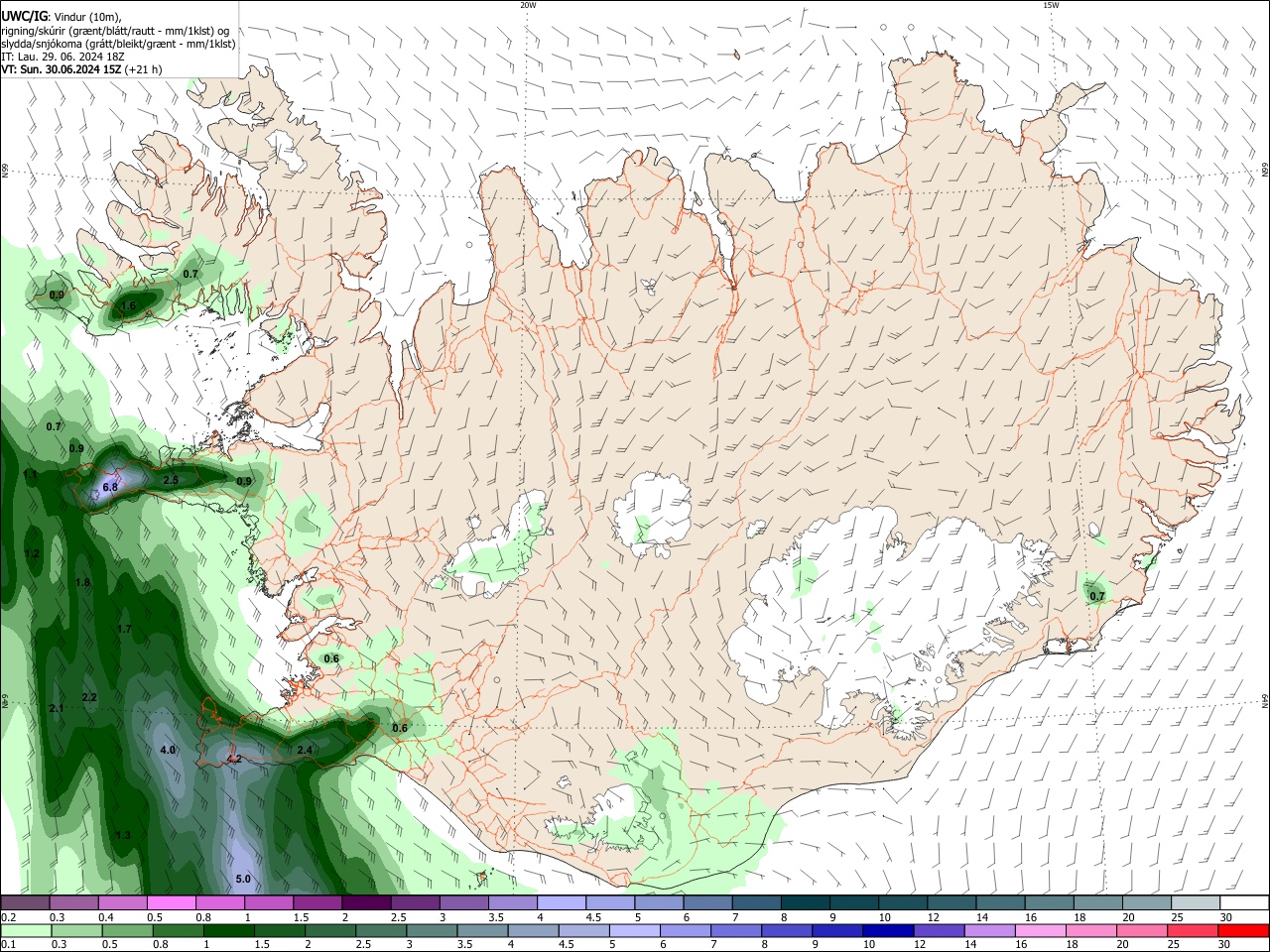1270x952 pixels.
Task: Click the 1.3 precipitation label
Action: (x=123, y=835)
